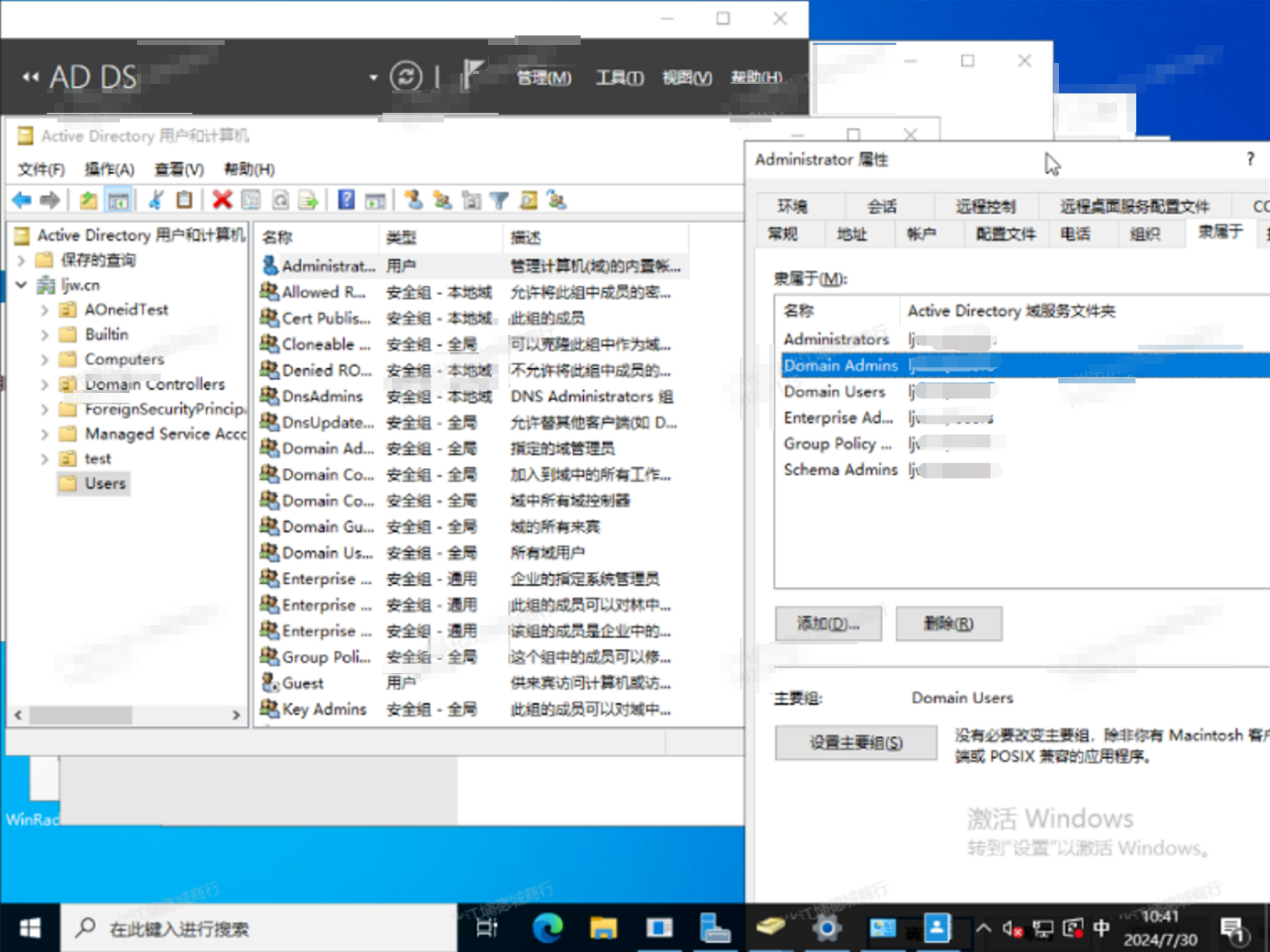Click the 设置主要组(S) button
The width and height of the screenshot is (1270, 952).
pyautogui.click(x=855, y=743)
